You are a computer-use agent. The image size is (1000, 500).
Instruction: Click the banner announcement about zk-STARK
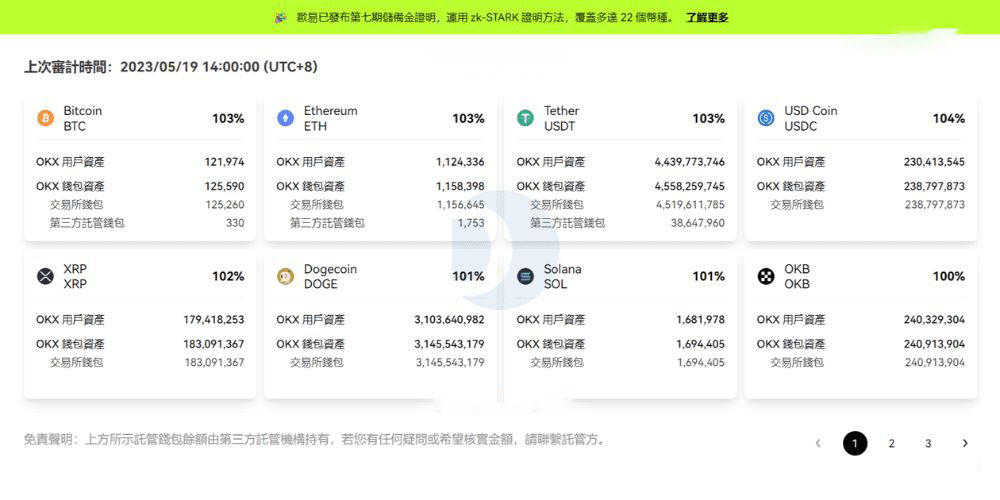(486, 18)
